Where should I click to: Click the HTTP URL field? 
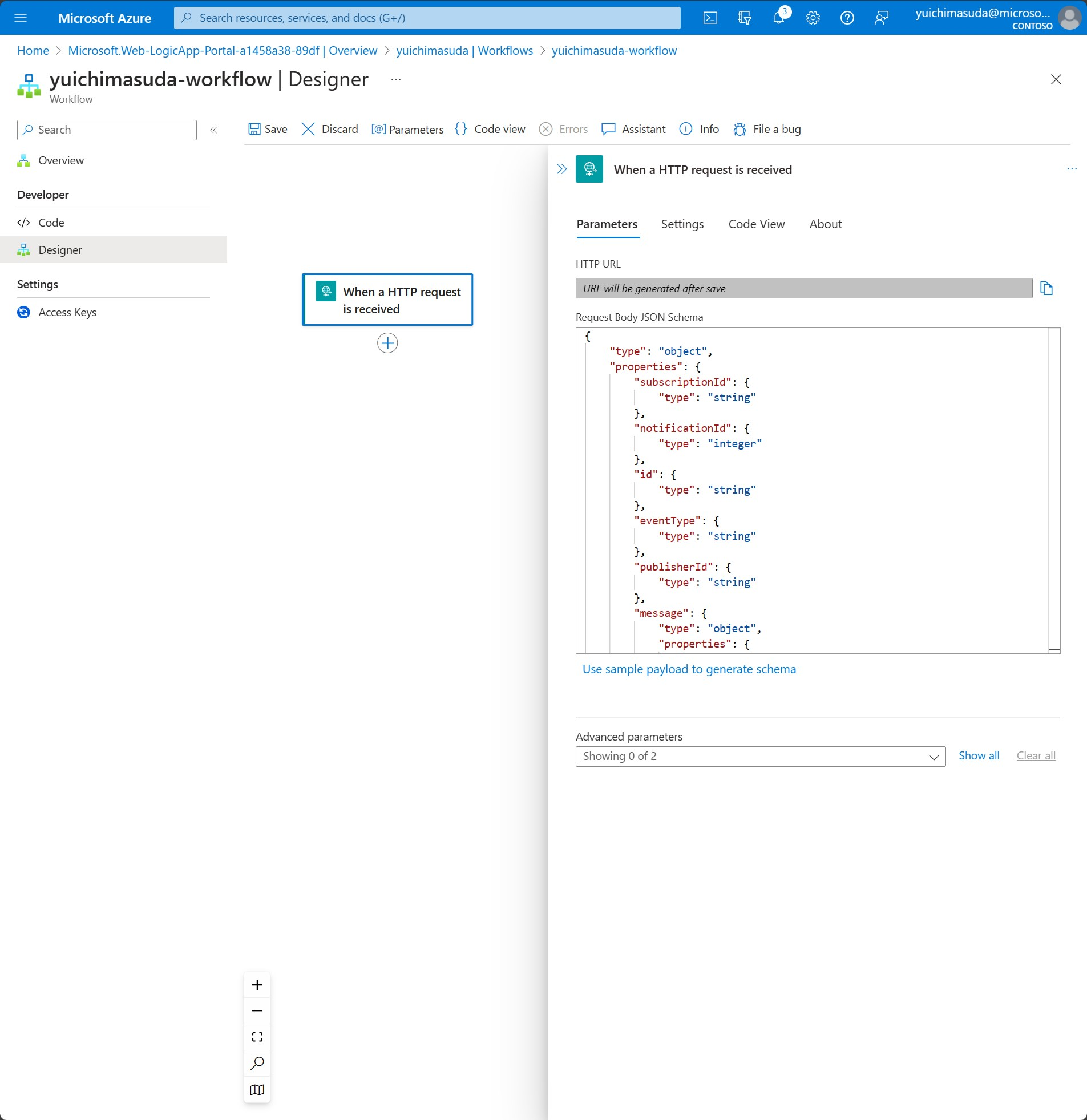804,289
